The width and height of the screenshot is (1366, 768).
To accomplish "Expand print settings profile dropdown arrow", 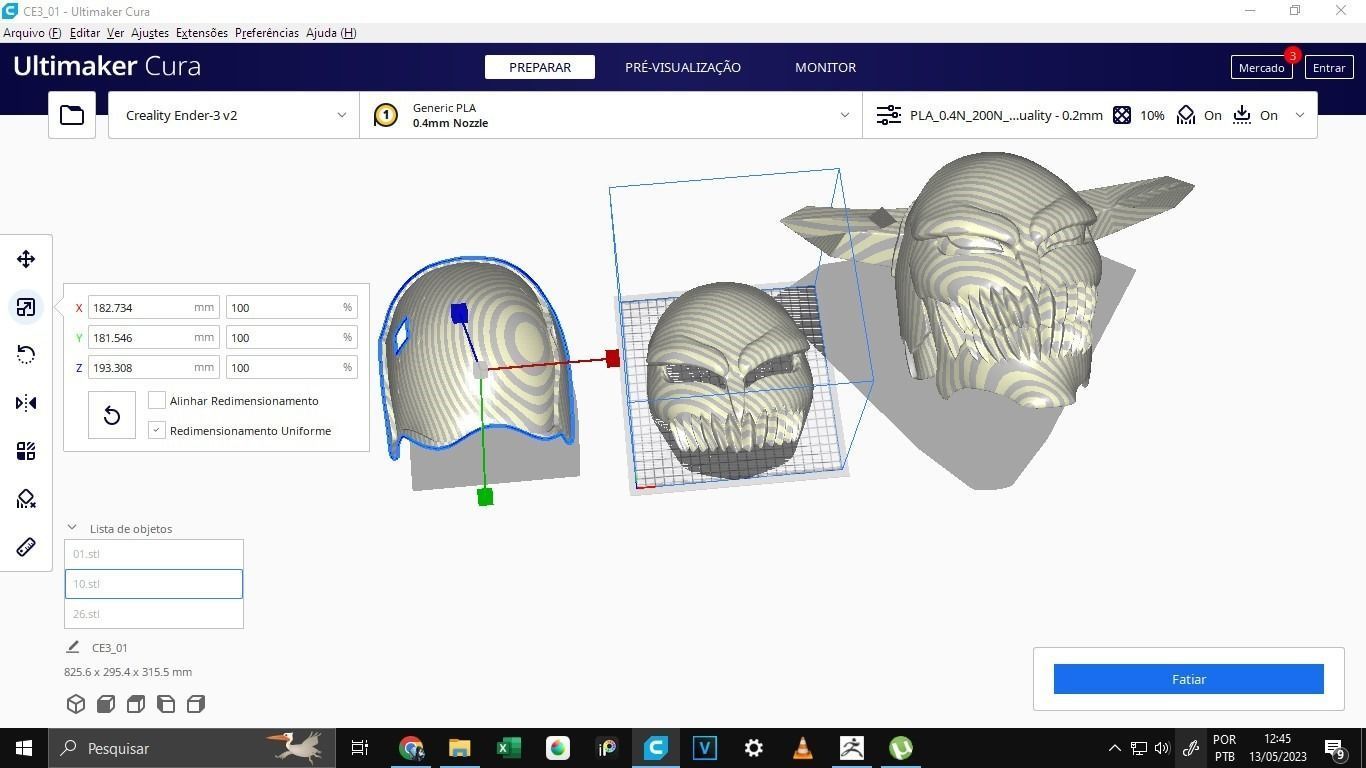I will pyautogui.click(x=1300, y=115).
